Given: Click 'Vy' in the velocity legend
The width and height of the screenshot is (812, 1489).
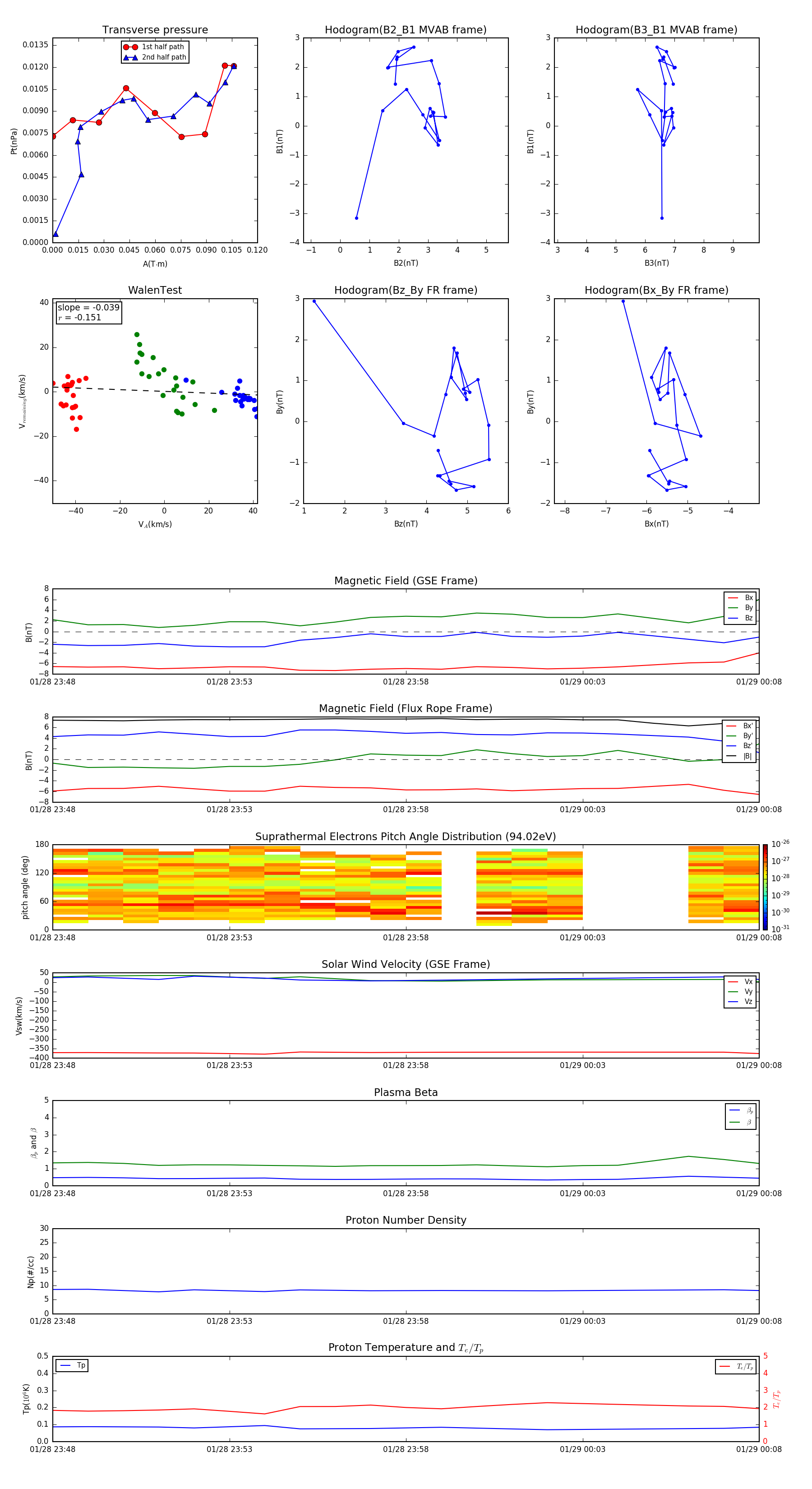Looking at the screenshot, I should (741, 991).
